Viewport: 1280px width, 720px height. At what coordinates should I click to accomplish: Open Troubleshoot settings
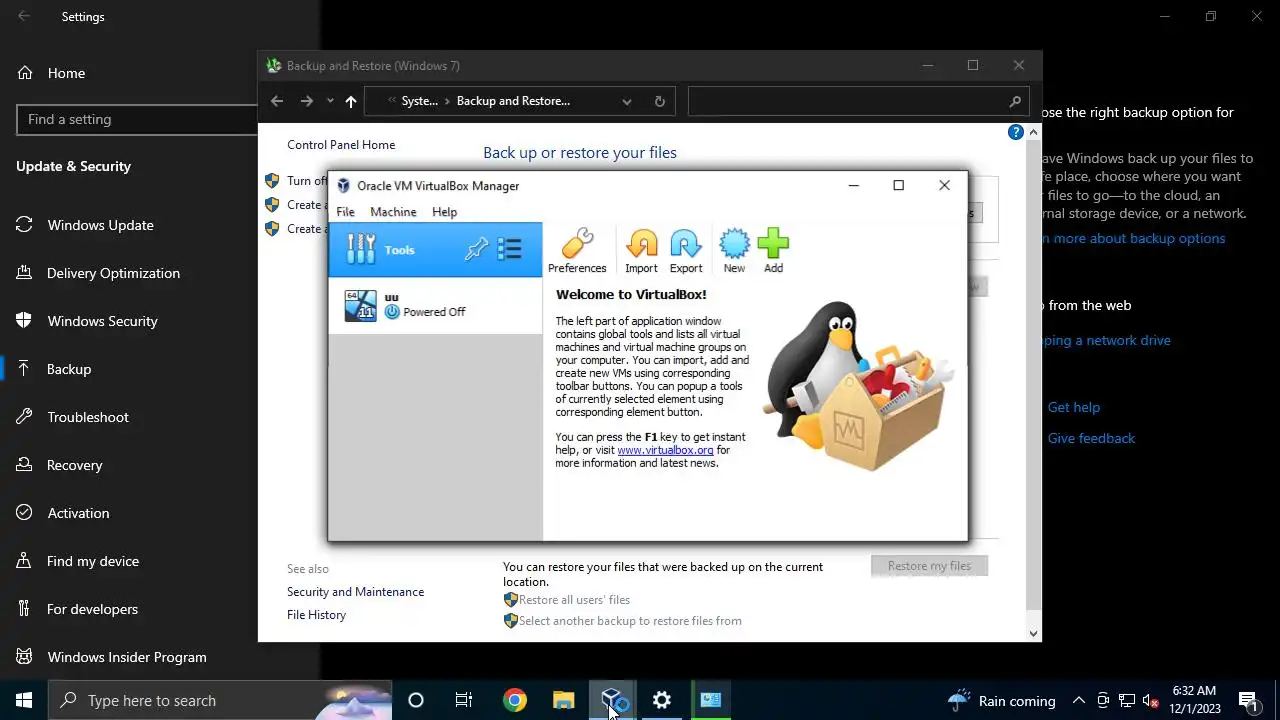[x=88, y=417]
